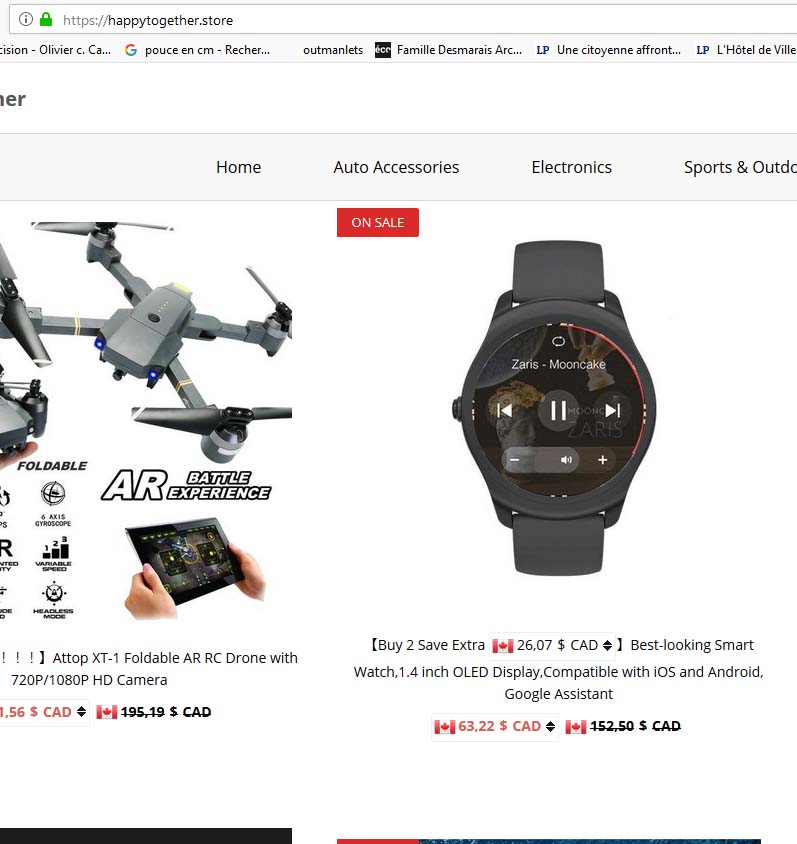
Task: Click the site information icon in address bar
Action: 26,20
